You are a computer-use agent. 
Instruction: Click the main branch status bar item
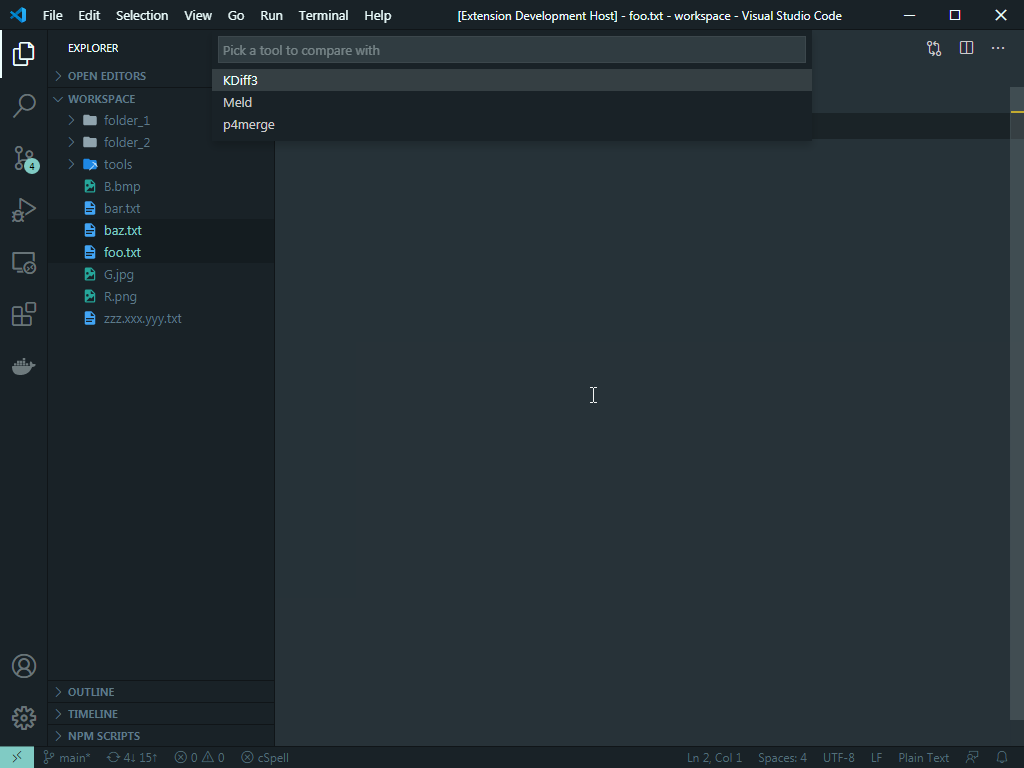click(x=67, y=757)
